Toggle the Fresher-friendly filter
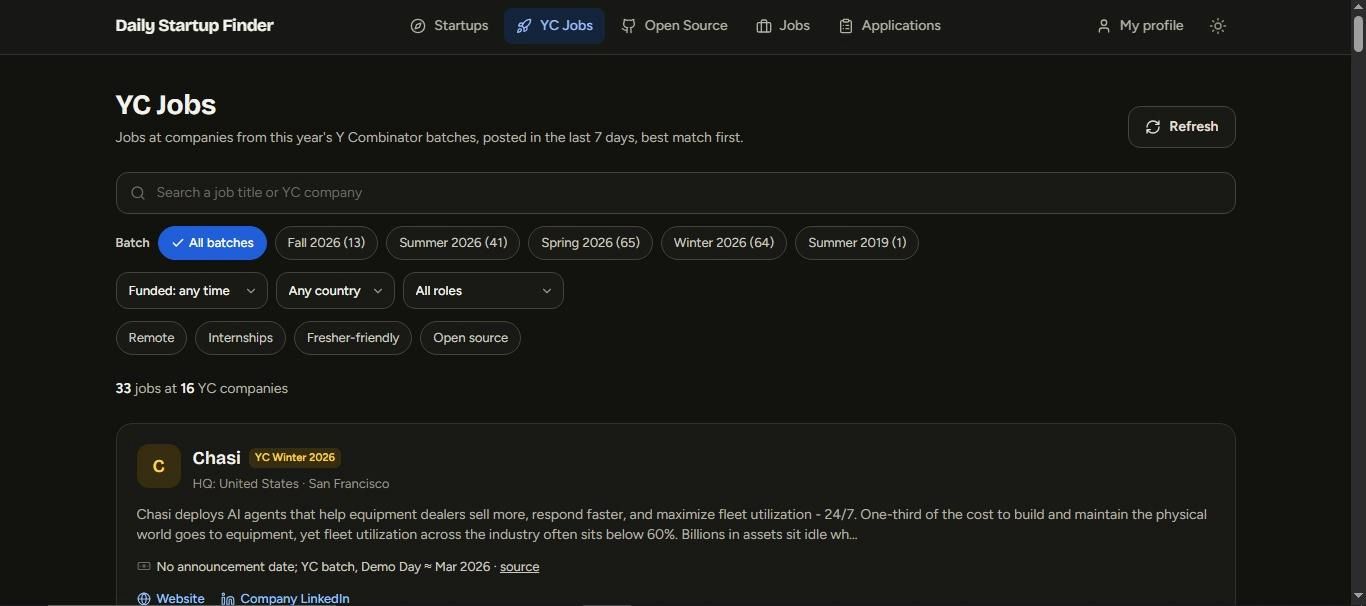1366x606 pixels. pos(353,338)
